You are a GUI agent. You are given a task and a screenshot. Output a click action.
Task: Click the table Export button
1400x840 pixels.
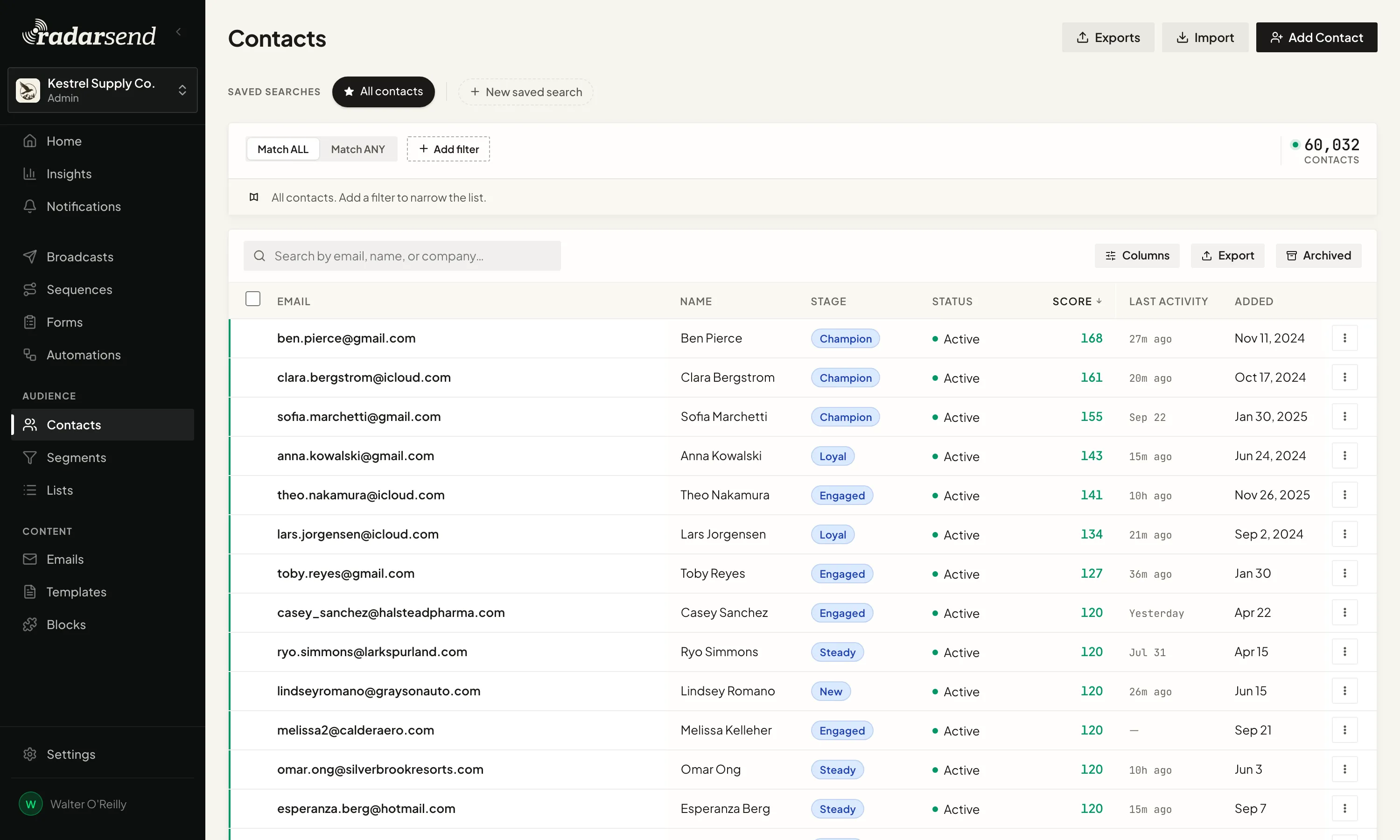click(1228, 256)
